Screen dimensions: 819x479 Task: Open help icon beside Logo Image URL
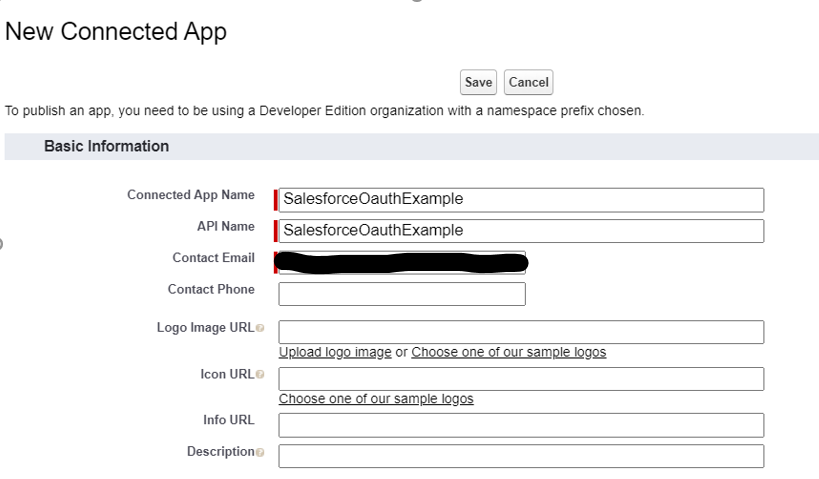tap(260, 328)
